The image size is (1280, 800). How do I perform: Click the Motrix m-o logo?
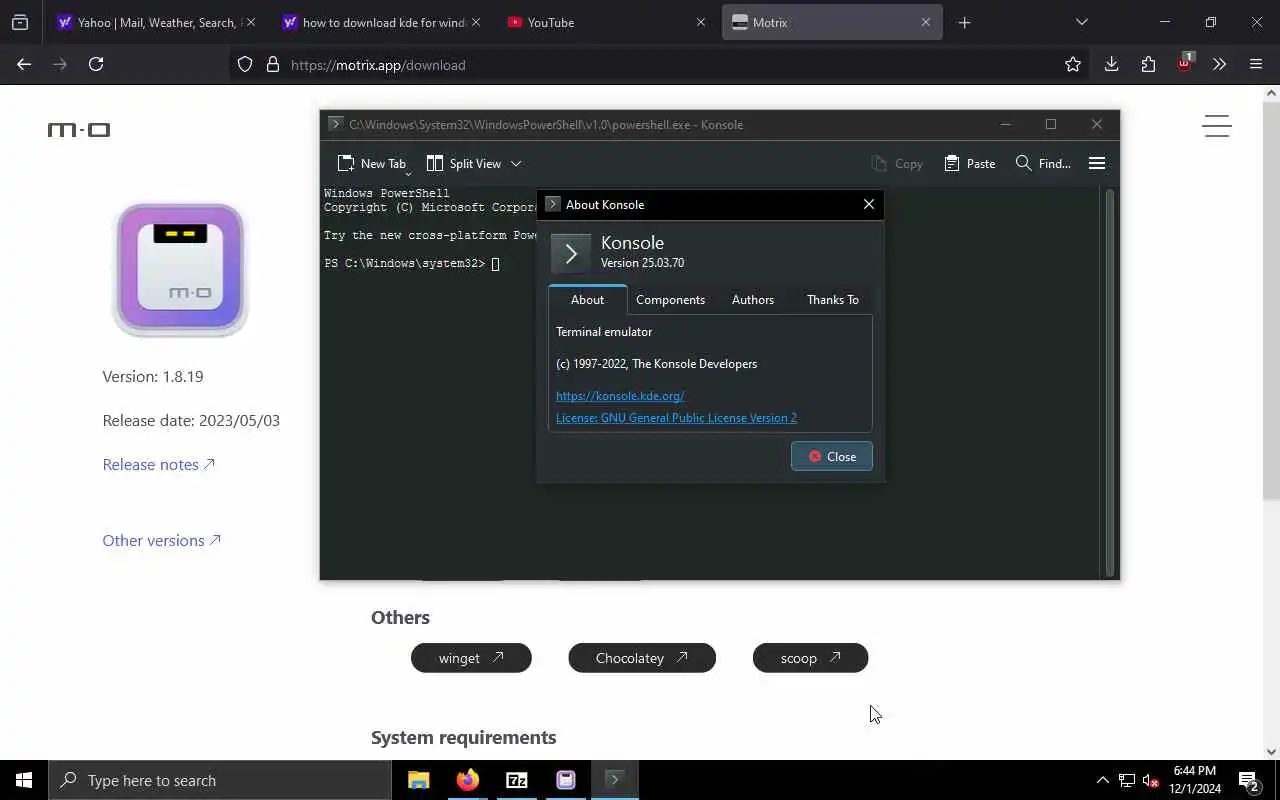79,129
